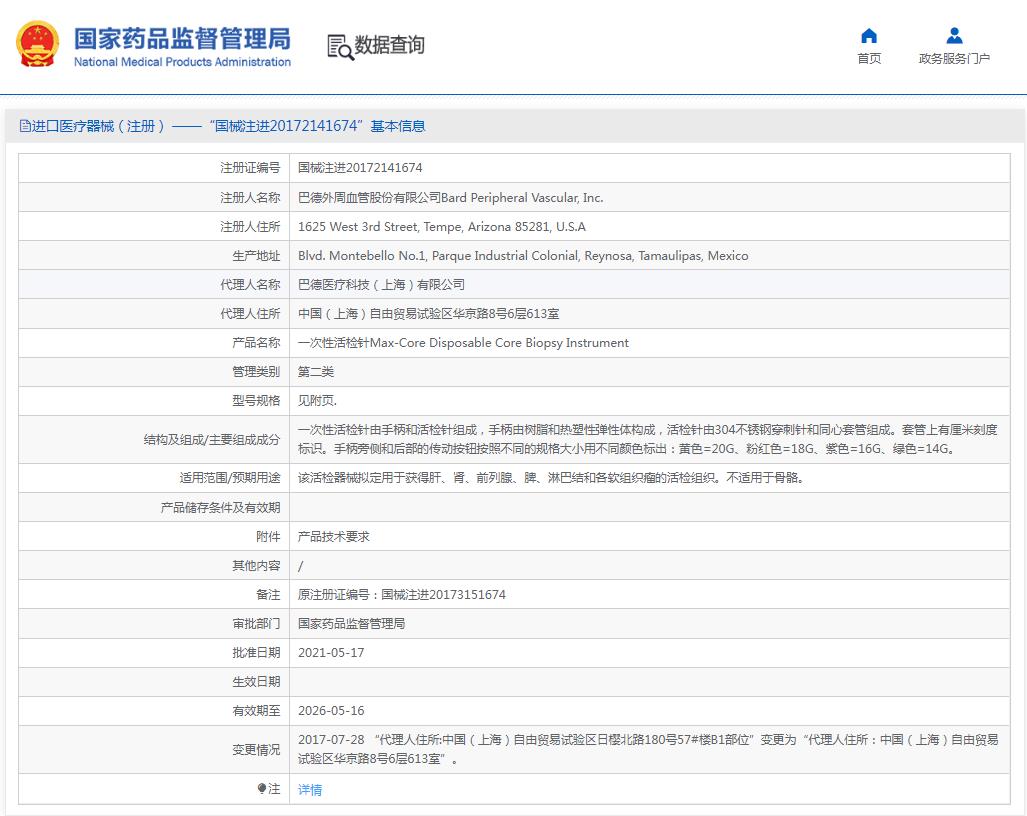Image resolution: width=1027 pixels, height=816 pixels.
Task: Click the document icon before 进口医疗器械
Action: [25, 126]
